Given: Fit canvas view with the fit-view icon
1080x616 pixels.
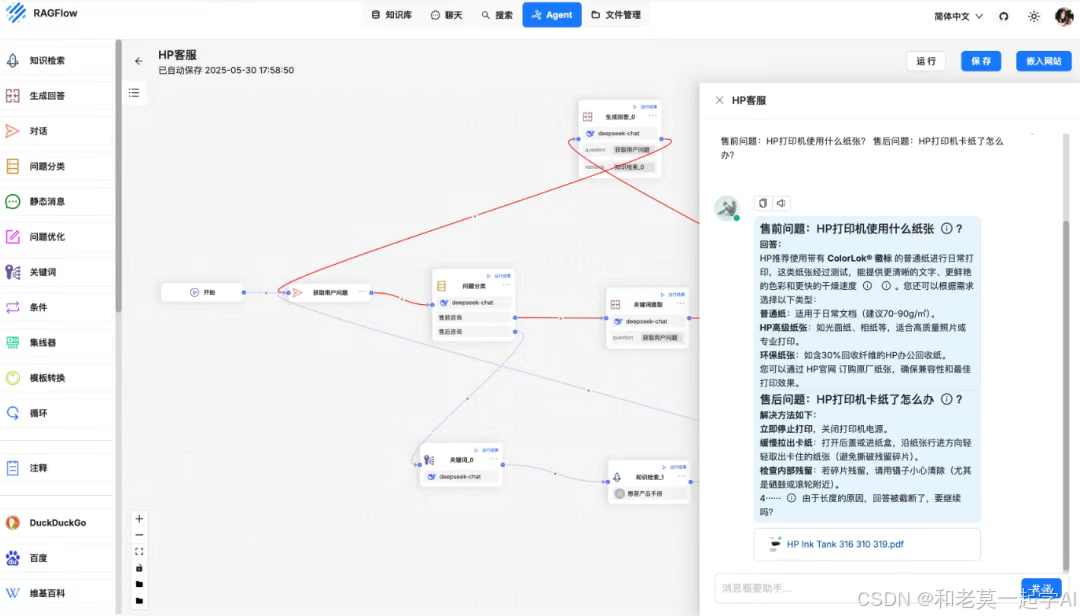Looking at the screenshot, I should [x=139, y=552].
